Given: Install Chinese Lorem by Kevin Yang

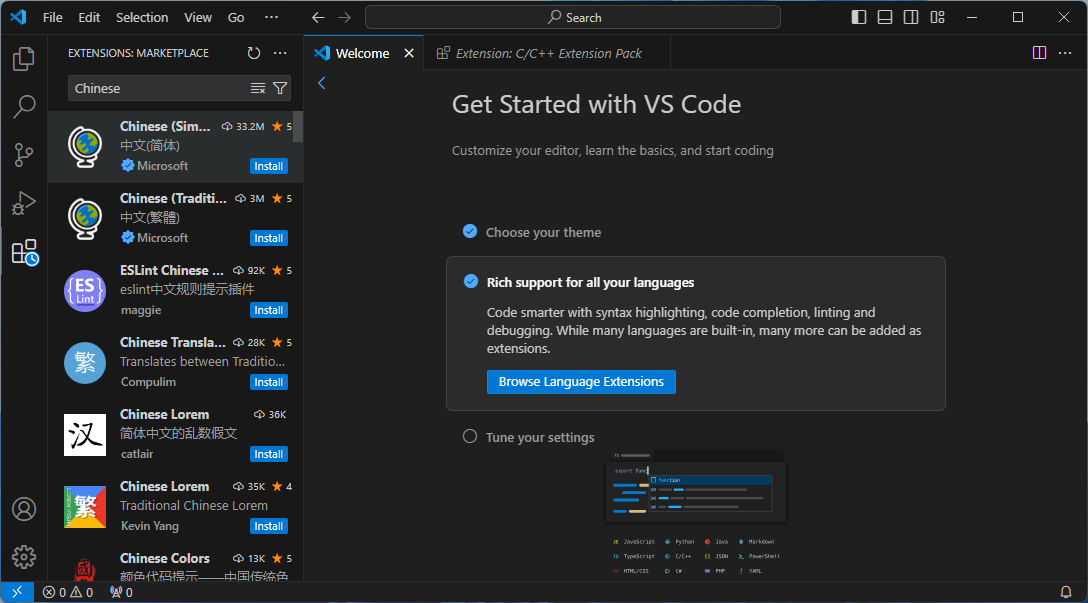Looking at the screenshot, I should [269, 527].
